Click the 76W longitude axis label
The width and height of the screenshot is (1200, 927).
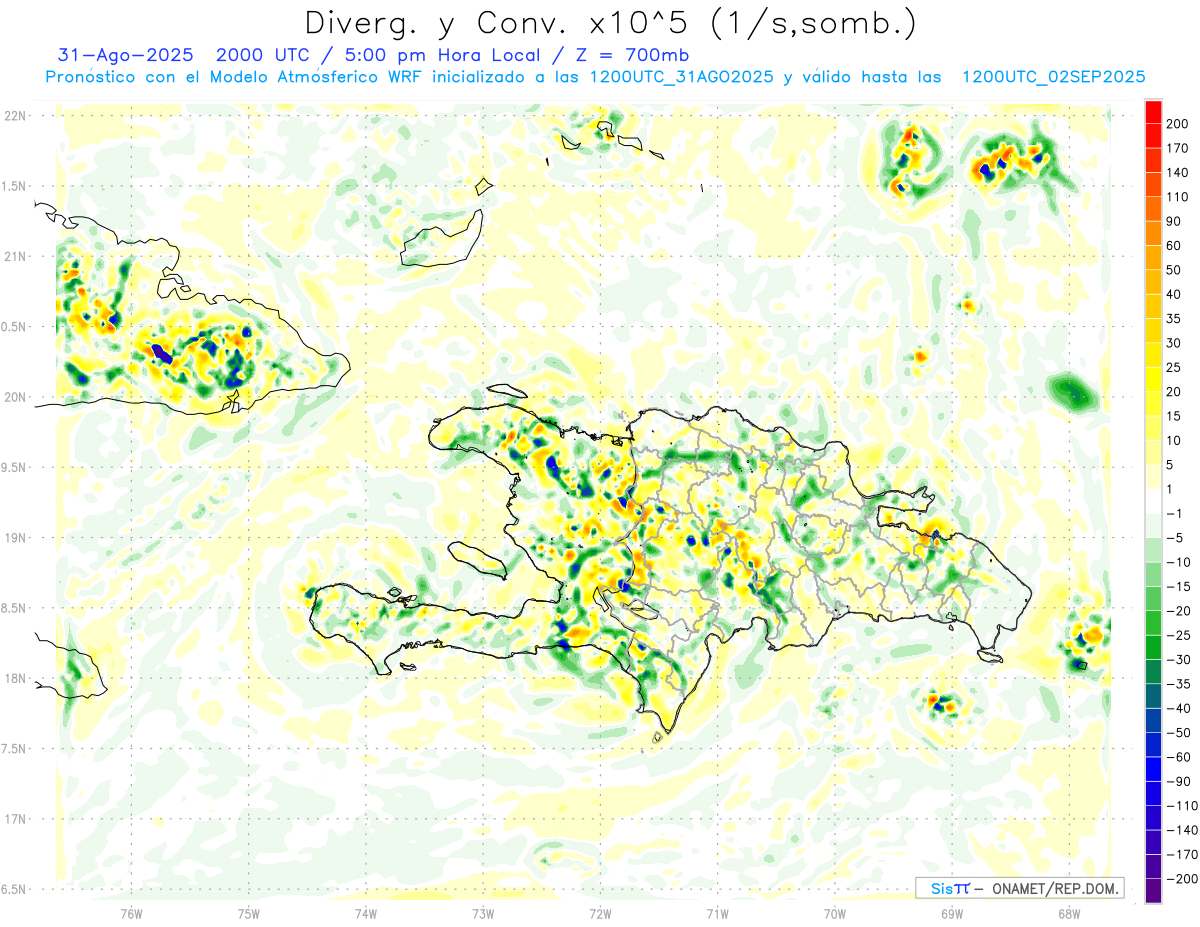(131, 913)
